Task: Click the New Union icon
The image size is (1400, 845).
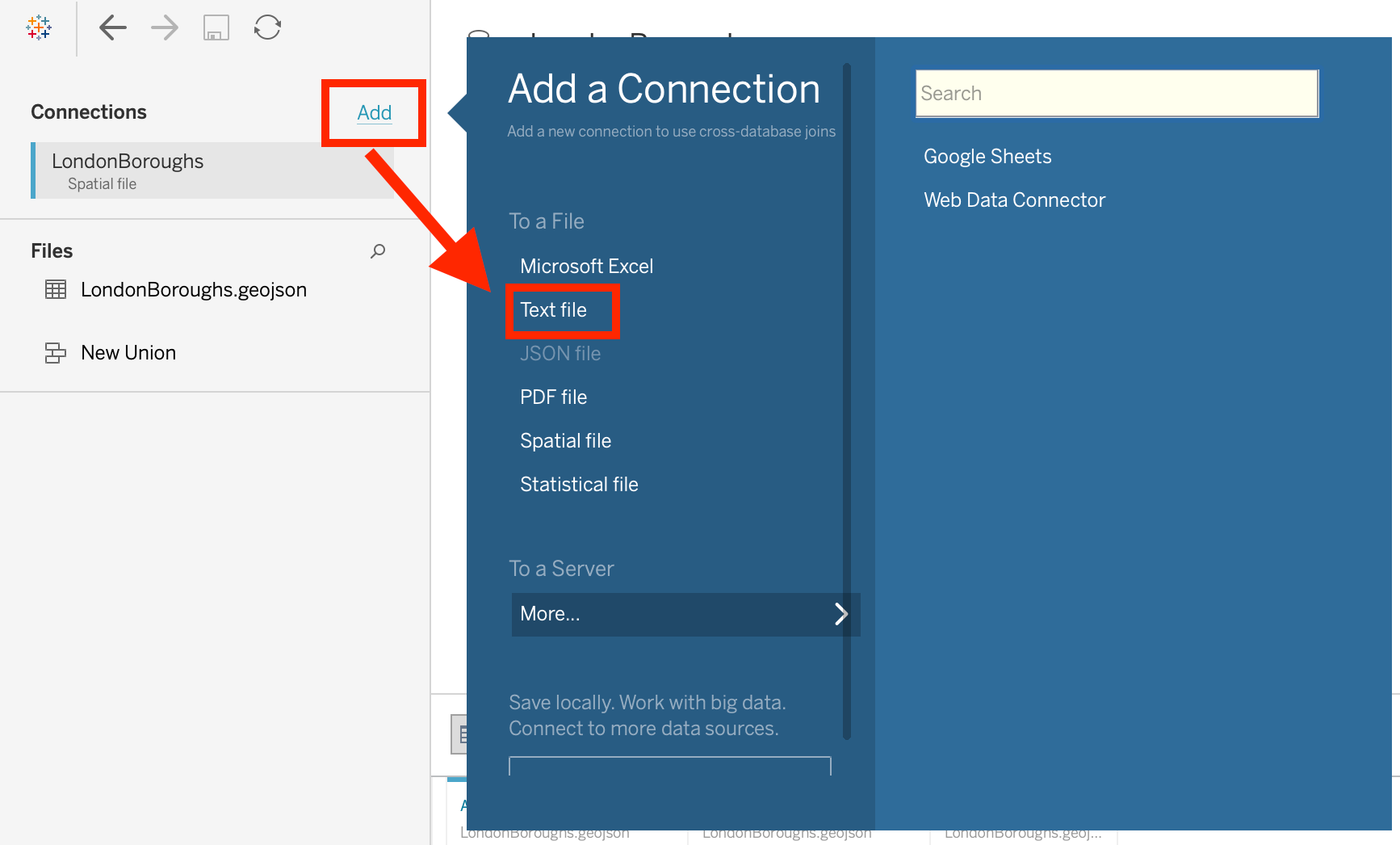Action: coord(56,353)
